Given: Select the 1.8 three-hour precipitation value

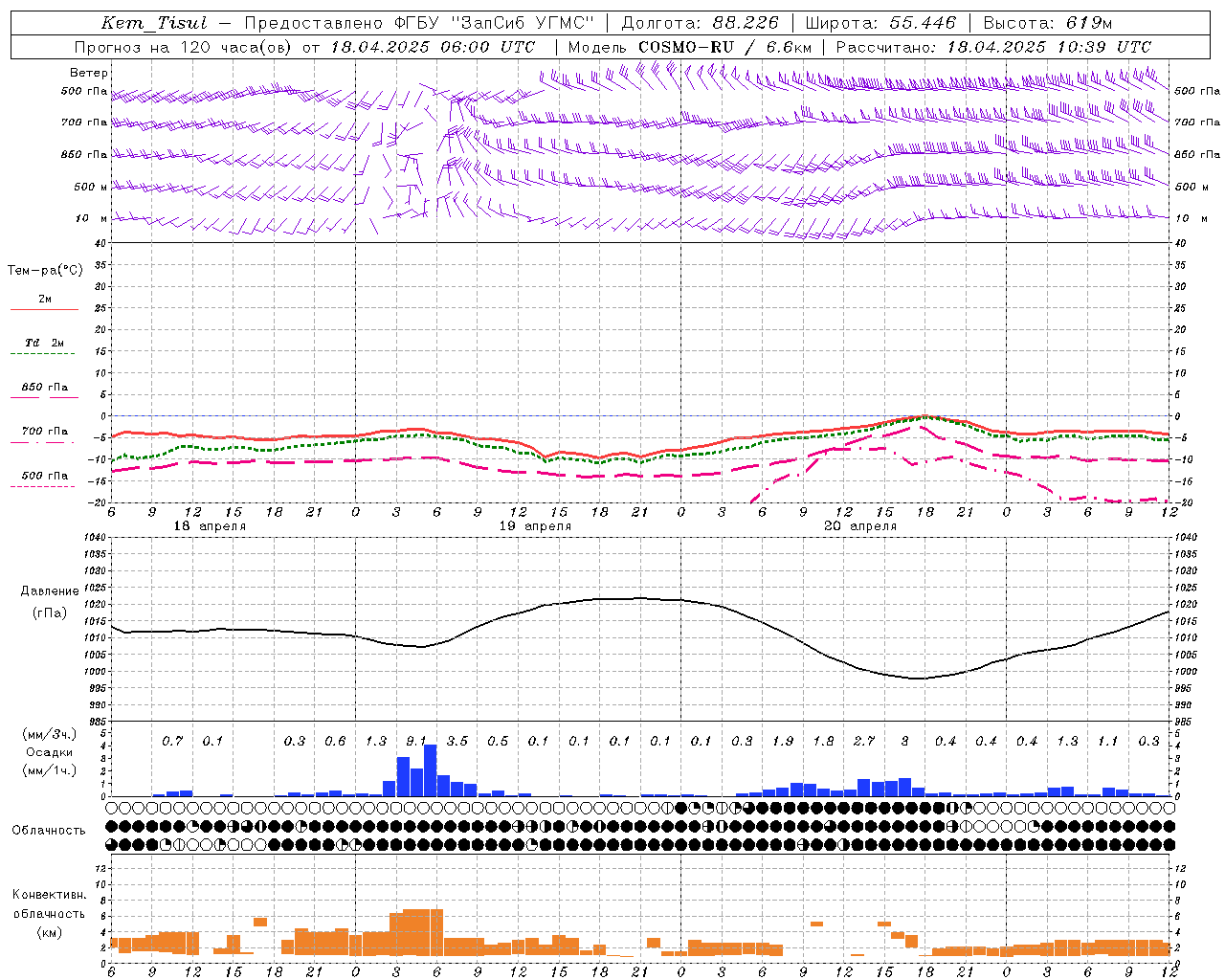Looking at the screenshot, I should [823, 741].
